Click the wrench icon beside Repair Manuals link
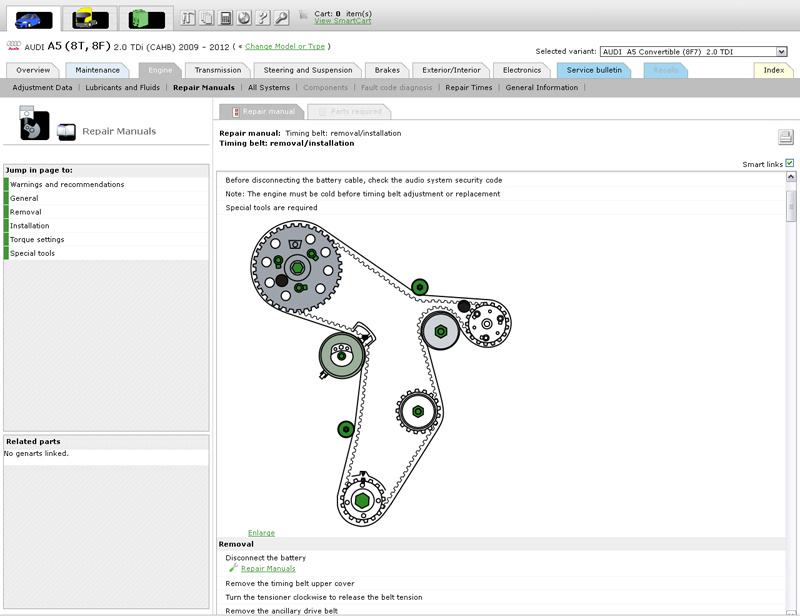Viewport: 800px width, 616px height. [x=233, y=568]
